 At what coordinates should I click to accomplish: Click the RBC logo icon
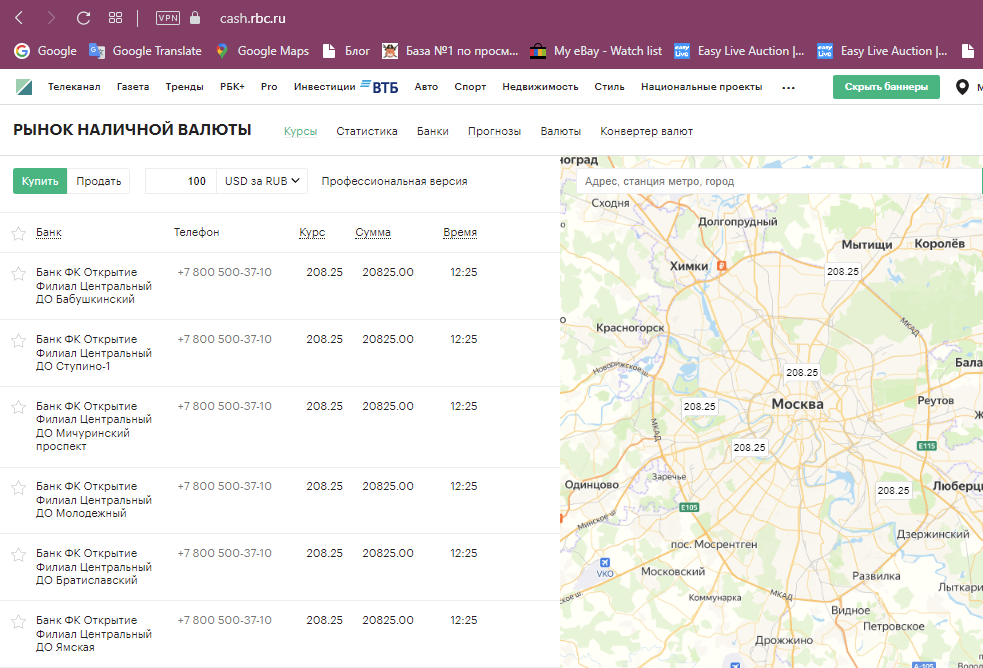24,87
